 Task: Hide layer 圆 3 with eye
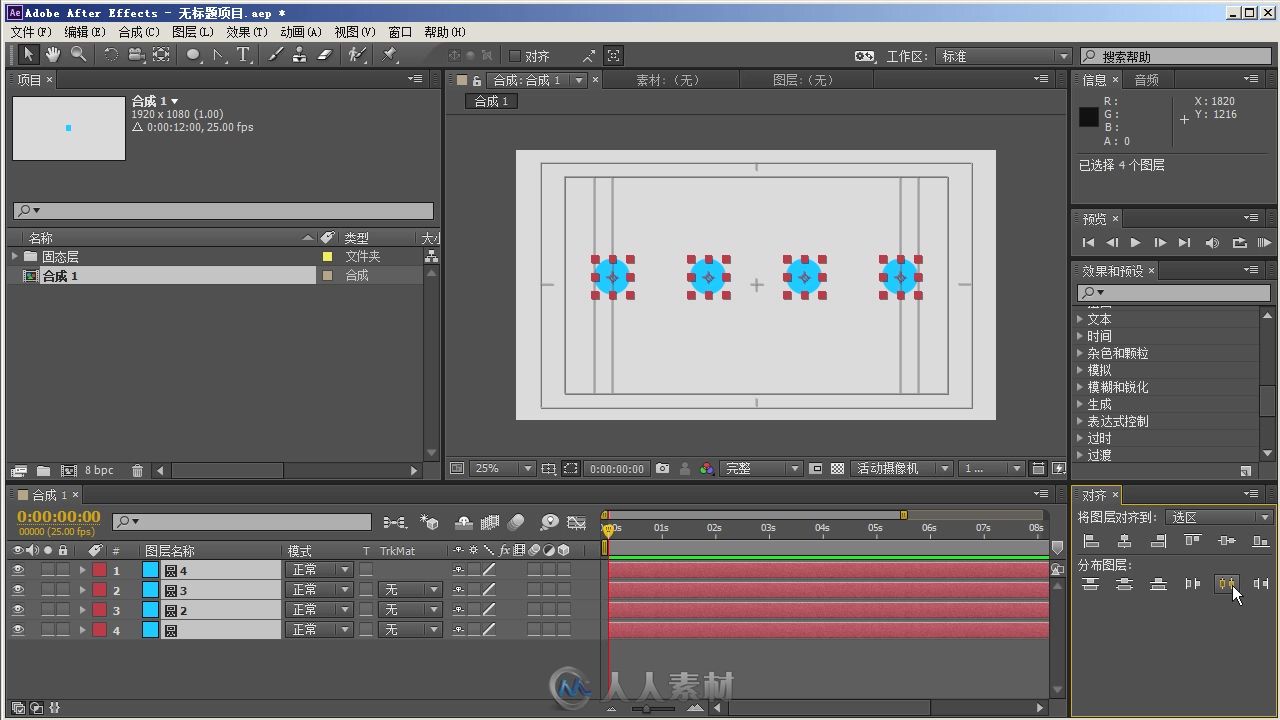tap(17, 590)
